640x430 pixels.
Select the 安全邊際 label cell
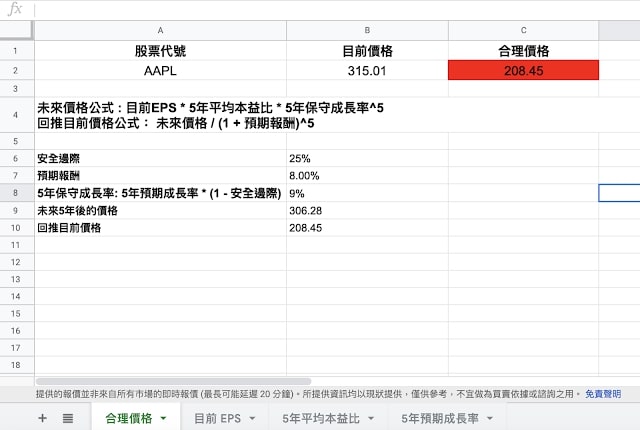tap(160, 158)
